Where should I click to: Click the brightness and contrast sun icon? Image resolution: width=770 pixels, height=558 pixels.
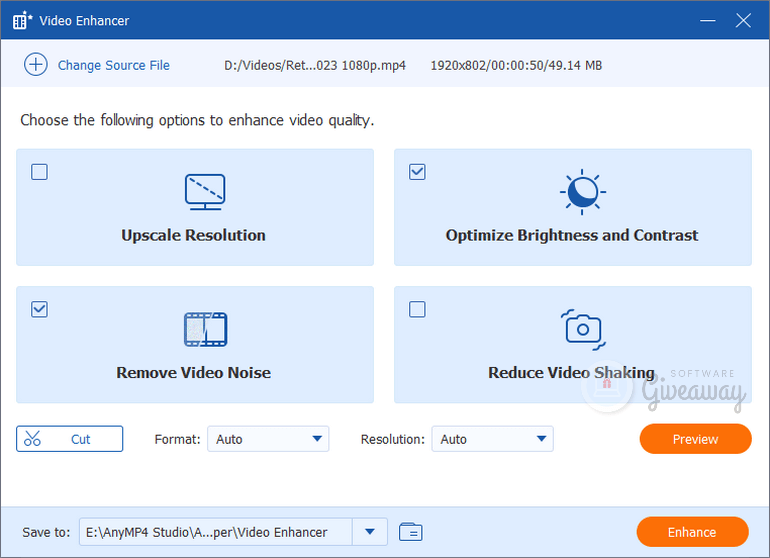582,192
